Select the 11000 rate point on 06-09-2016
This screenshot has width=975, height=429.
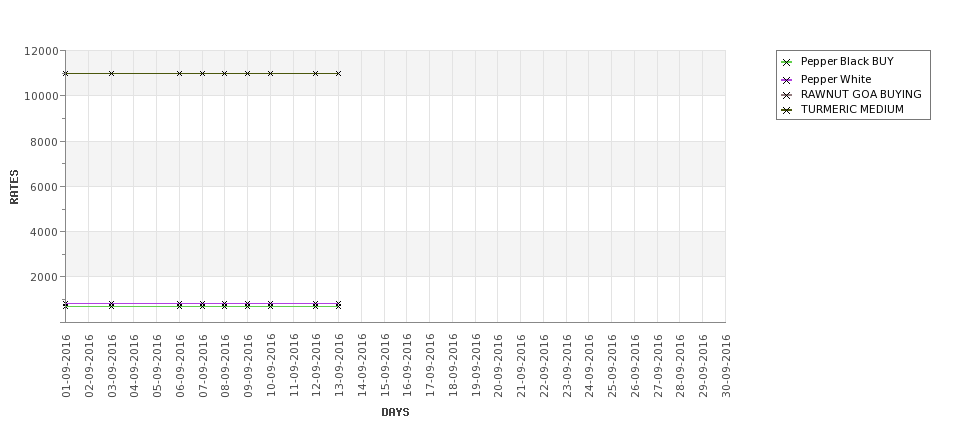point(180,73)
